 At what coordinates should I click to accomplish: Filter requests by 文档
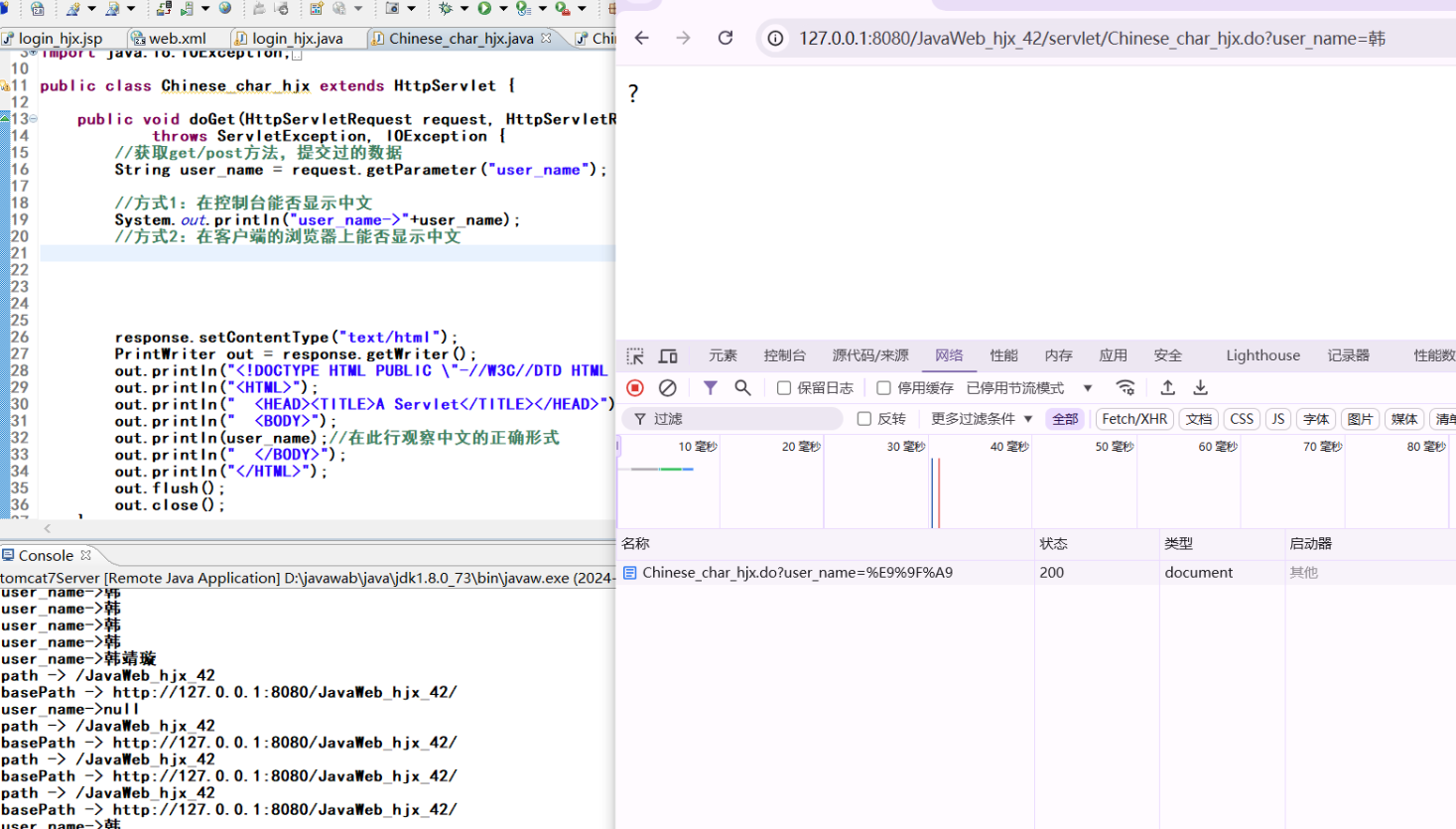tap(1199, 419)
